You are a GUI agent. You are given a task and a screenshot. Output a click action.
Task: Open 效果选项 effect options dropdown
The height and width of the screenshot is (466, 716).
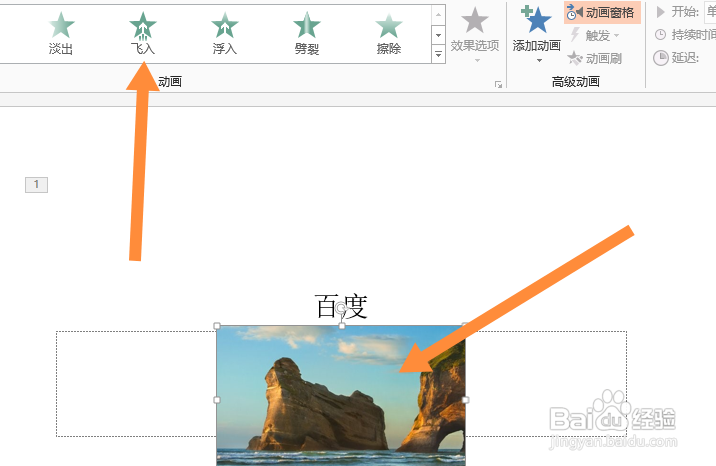point(475,34)
